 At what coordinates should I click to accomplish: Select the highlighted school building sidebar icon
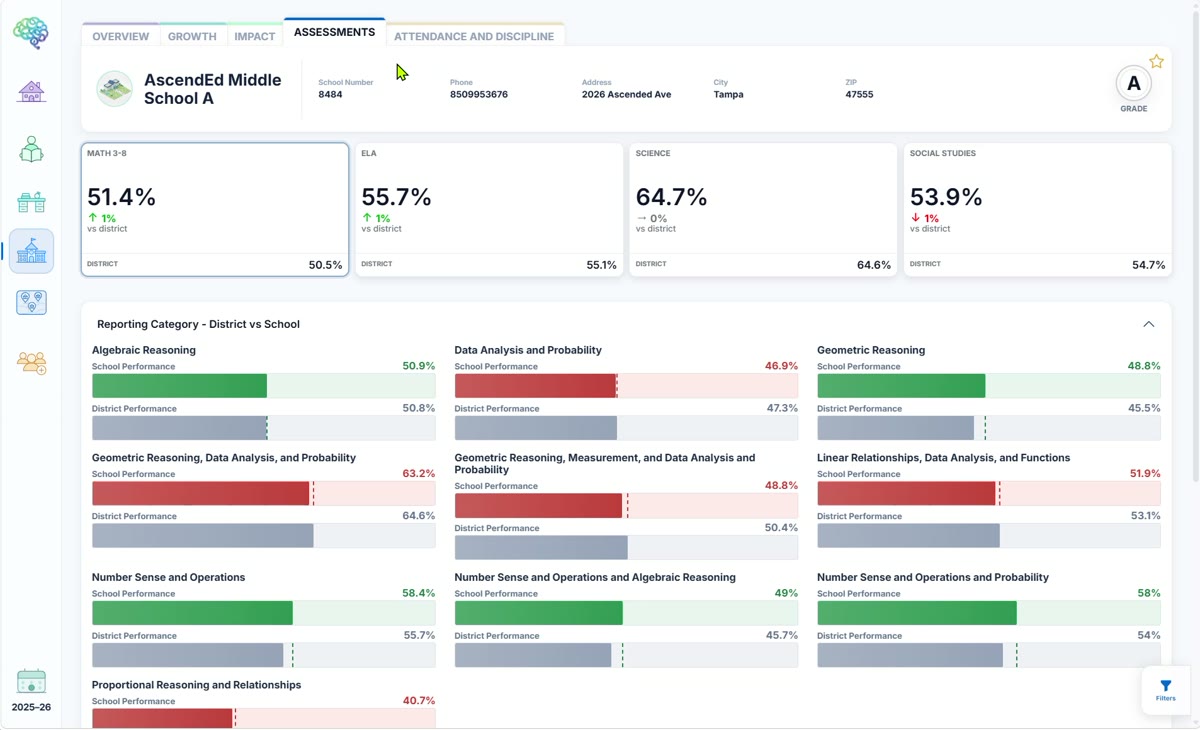(x=31, y=251)
